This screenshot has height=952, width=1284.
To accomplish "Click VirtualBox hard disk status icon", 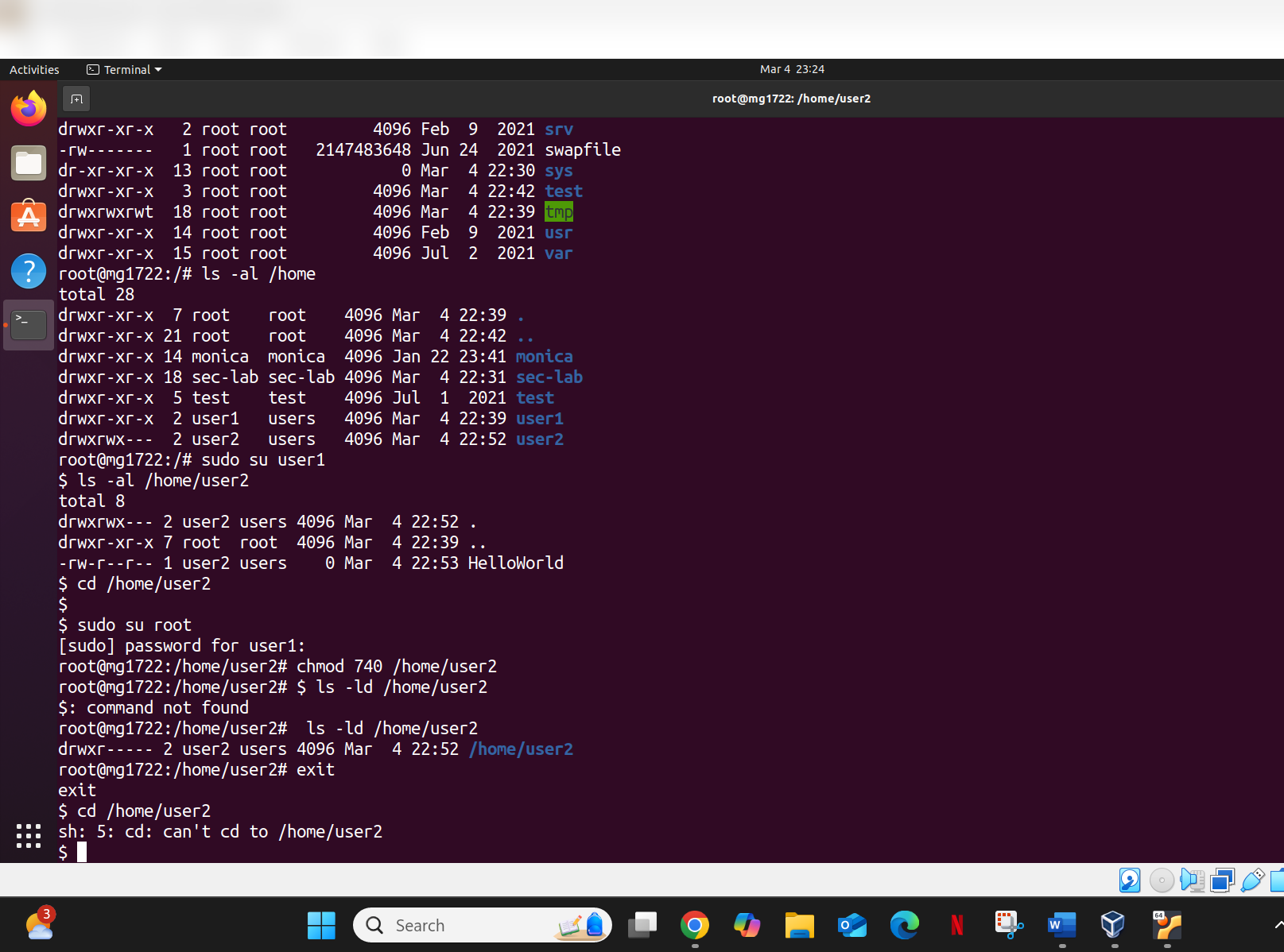I will coord(1130,880).
